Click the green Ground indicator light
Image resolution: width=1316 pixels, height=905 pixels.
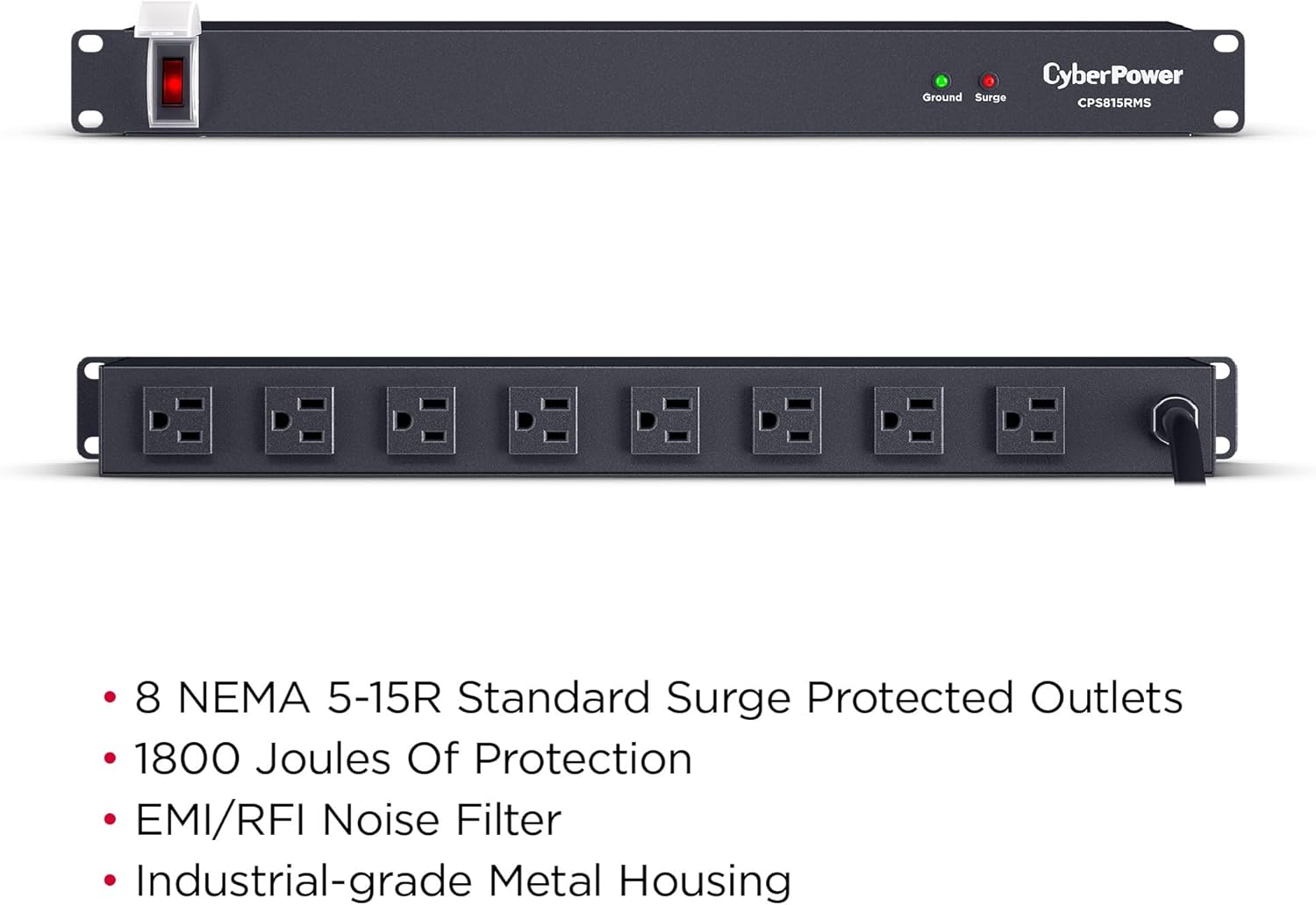click(941, 82)
